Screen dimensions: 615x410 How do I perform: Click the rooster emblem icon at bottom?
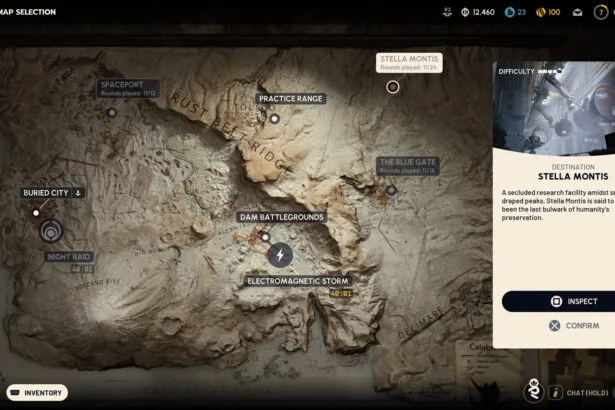click(x=533, y=390)
